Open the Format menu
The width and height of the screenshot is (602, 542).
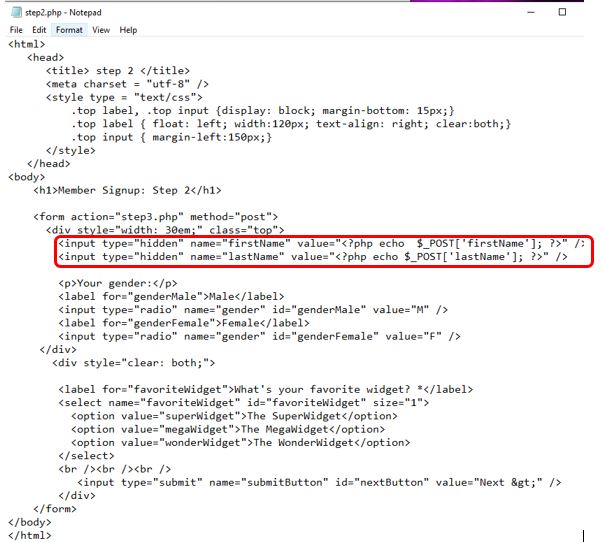(x=69, y=30)
